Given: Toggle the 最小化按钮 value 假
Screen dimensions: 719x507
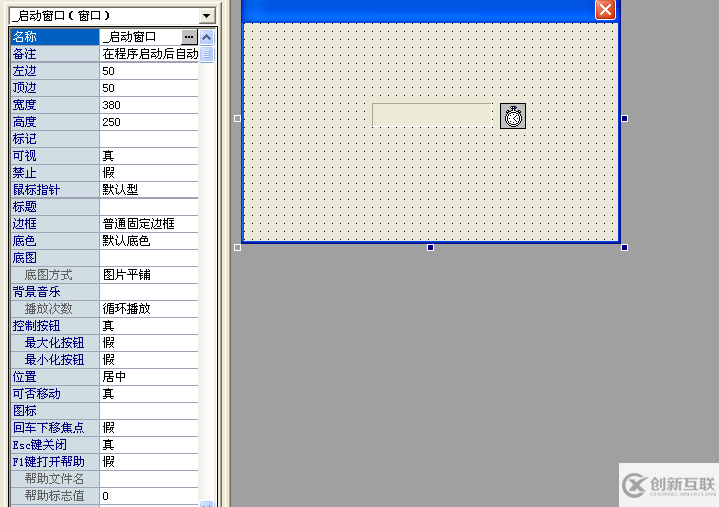Looking at the screenshot, I should coord(149,360).
